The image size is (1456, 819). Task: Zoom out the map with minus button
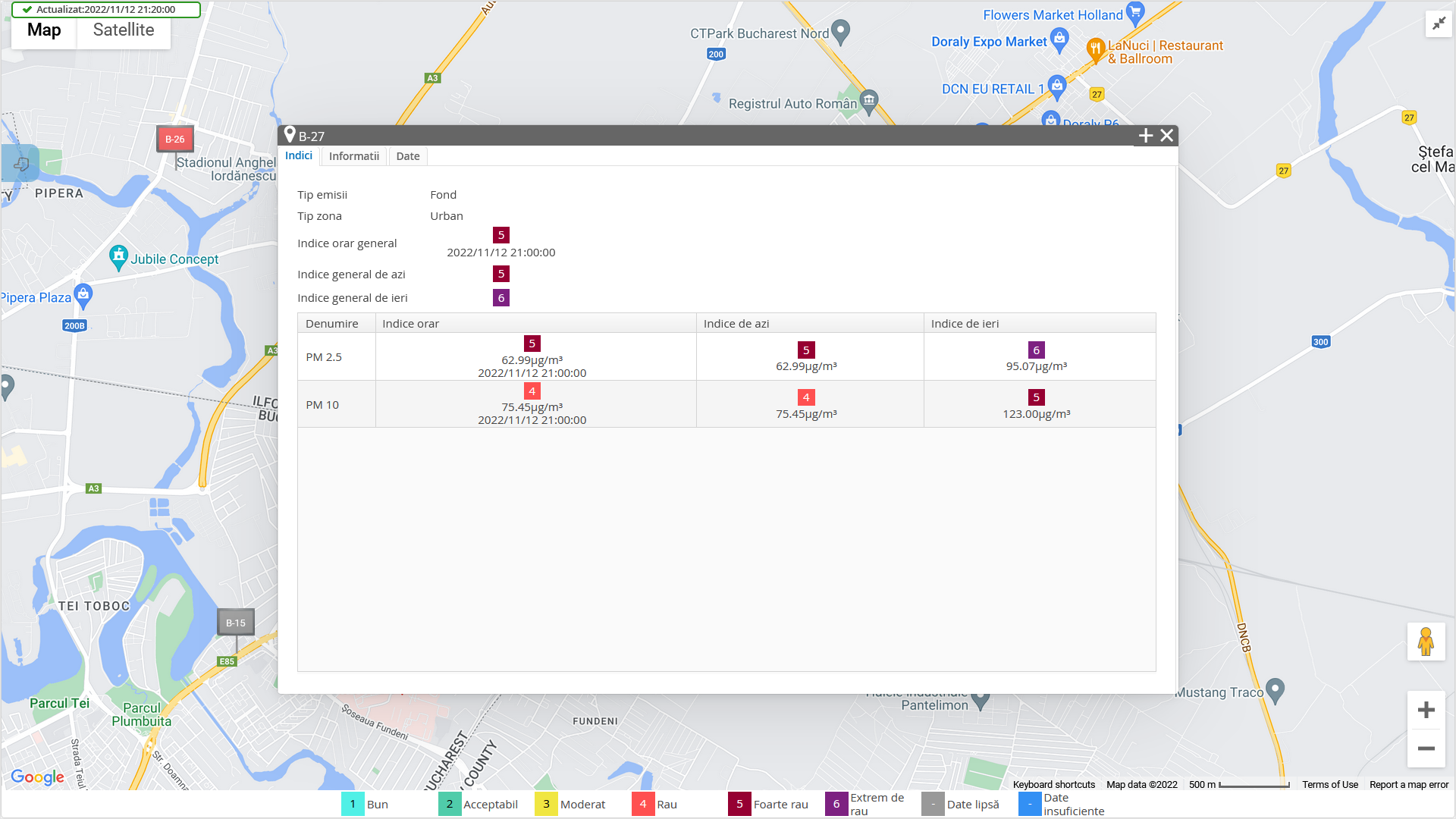click(1426, 748)
